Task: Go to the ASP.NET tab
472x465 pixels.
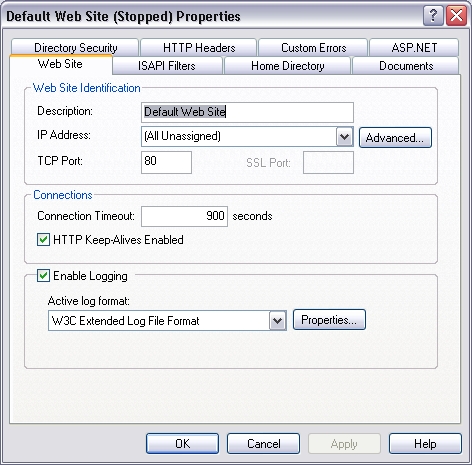Action: (x=414, y=47)
